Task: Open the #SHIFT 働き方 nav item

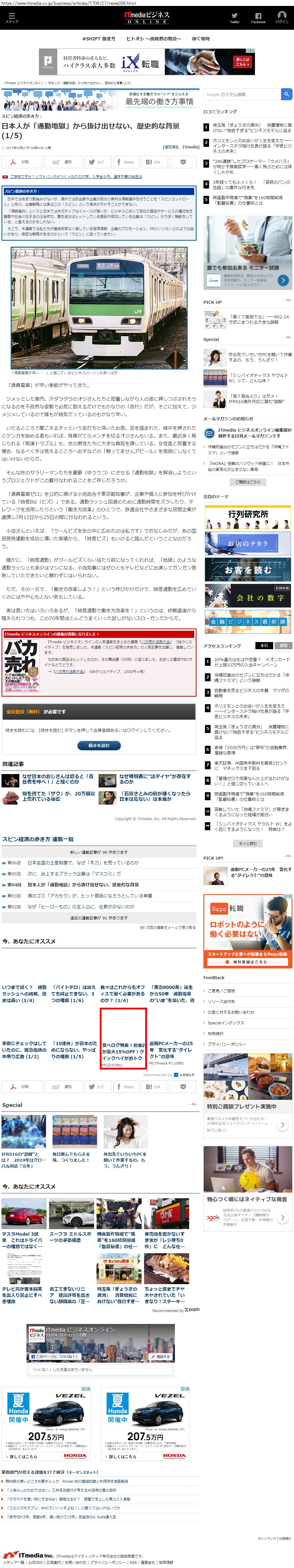Action: tap(99, 38)
